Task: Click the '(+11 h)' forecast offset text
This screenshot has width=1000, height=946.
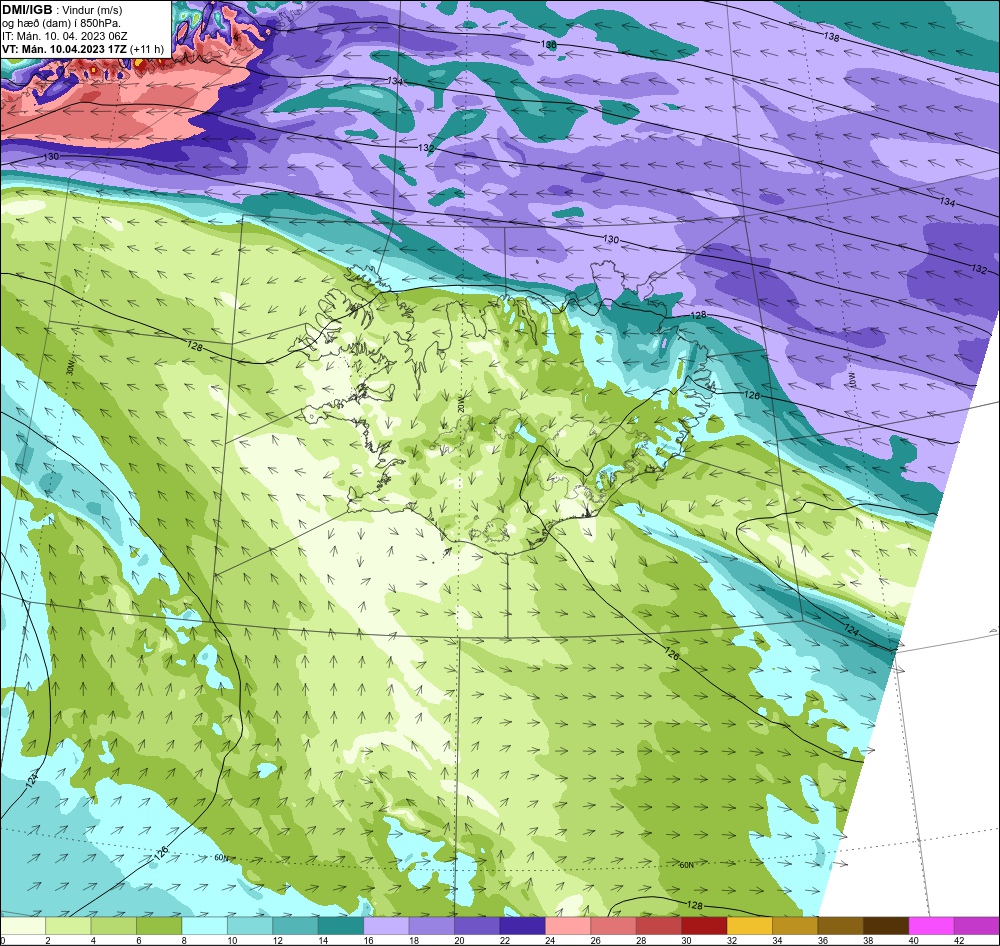Action: click(147, 49)
